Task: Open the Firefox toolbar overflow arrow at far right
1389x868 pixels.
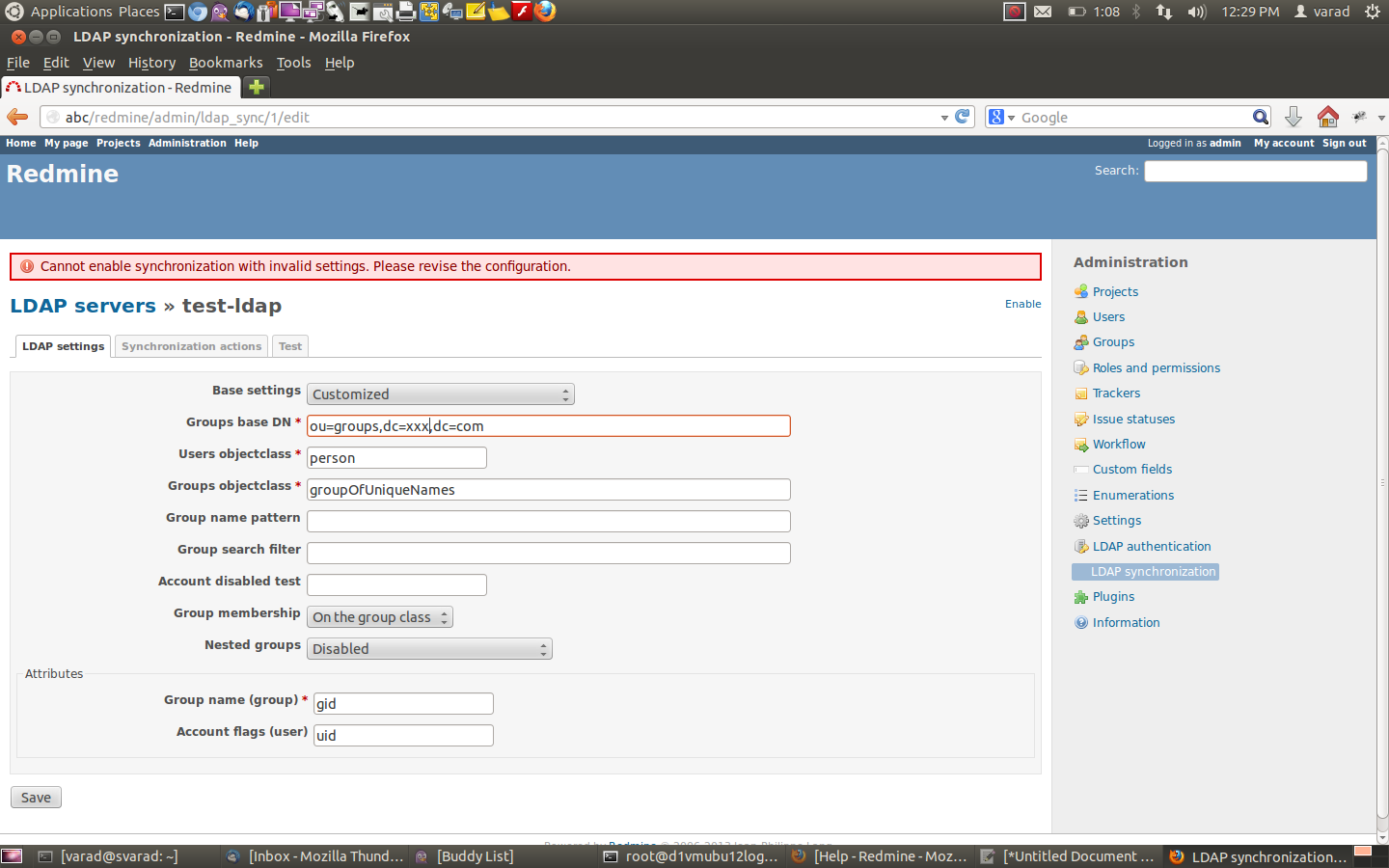Action: (1381, 118)
